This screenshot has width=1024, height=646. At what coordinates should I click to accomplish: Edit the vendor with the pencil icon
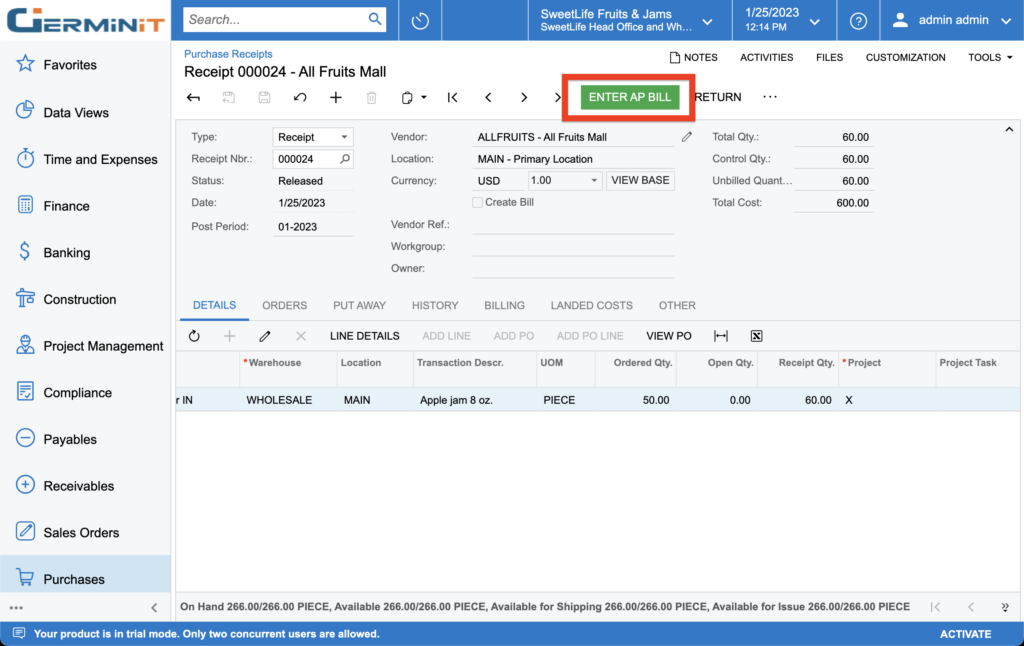pyautogui.click(x=687, y=137)
